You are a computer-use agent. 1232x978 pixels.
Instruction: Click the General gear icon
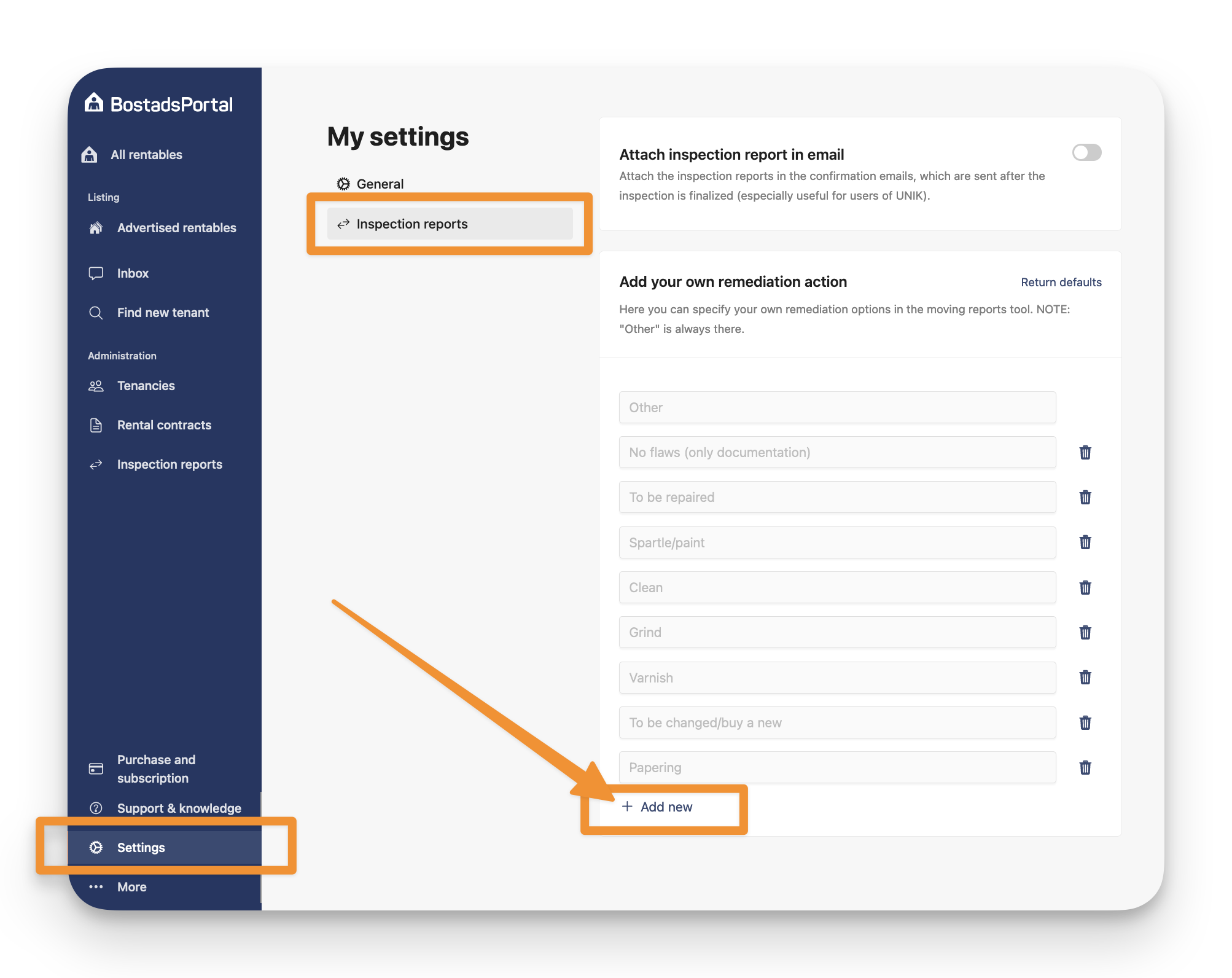point(343,184)
